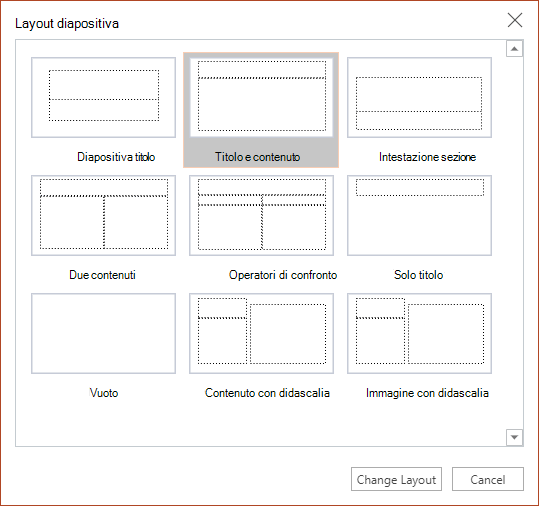Screen dimensions: 539x506
Task: Click the Intestazione sezione label
Action: pos(427,157)
